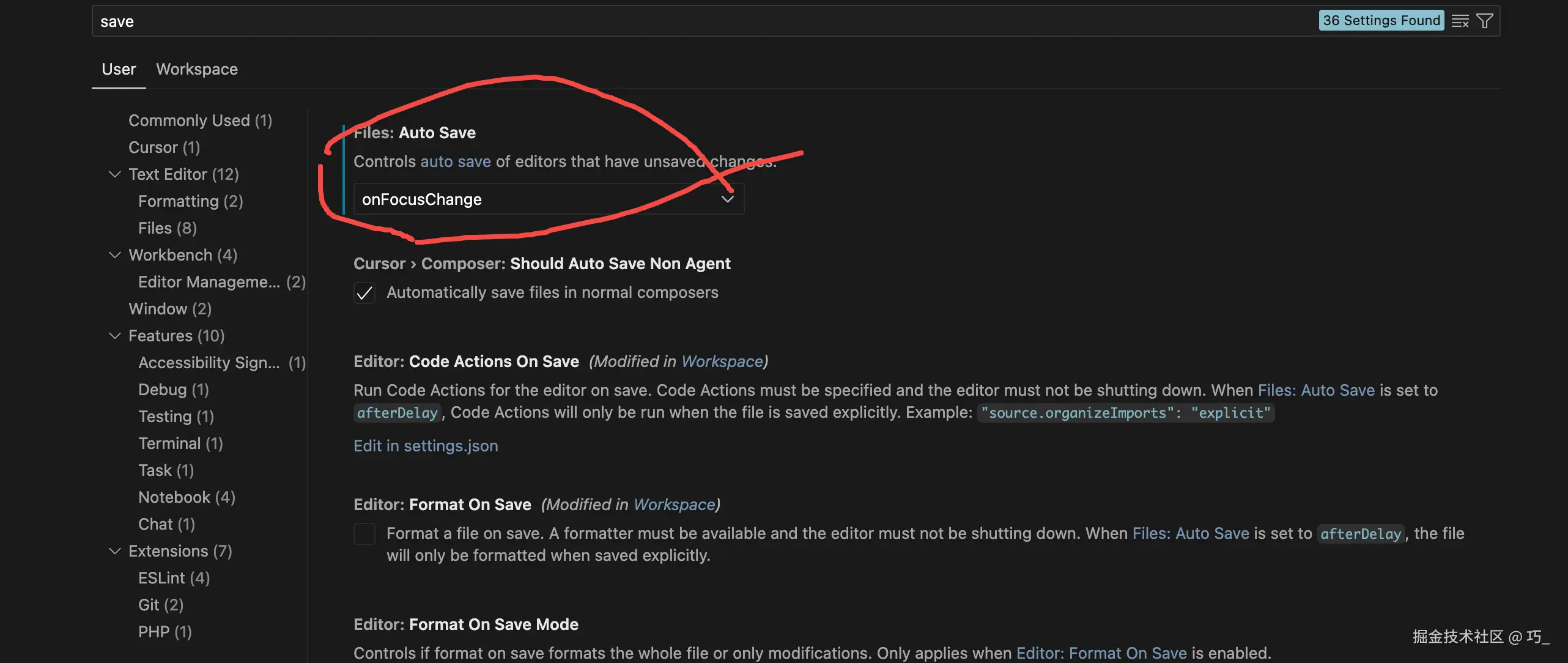Click the Edit in settings.json link
Viewport: 1568px width, 663px height.
426,446
